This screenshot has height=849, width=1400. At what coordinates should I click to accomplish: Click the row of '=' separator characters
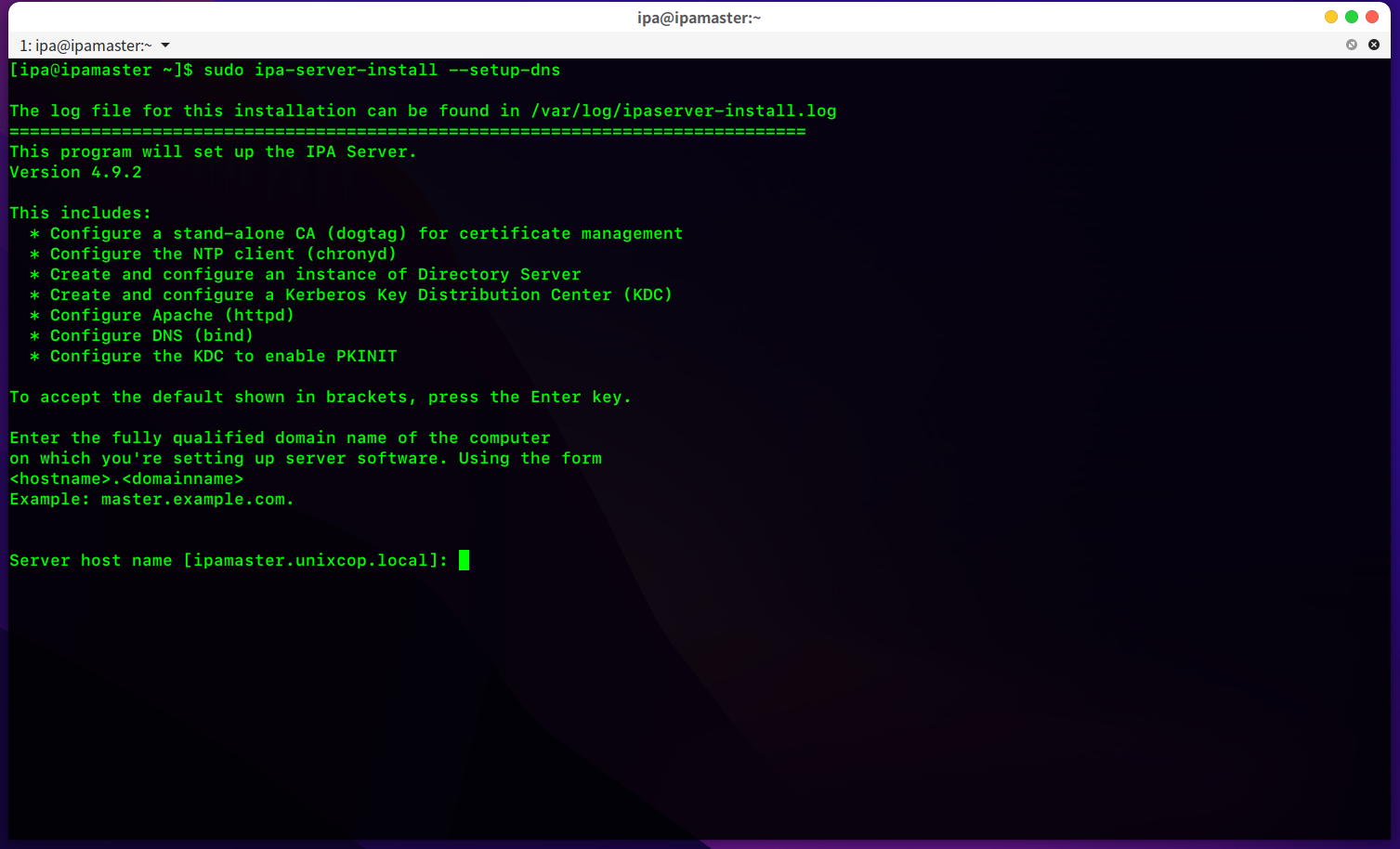(x=408, y=132)
